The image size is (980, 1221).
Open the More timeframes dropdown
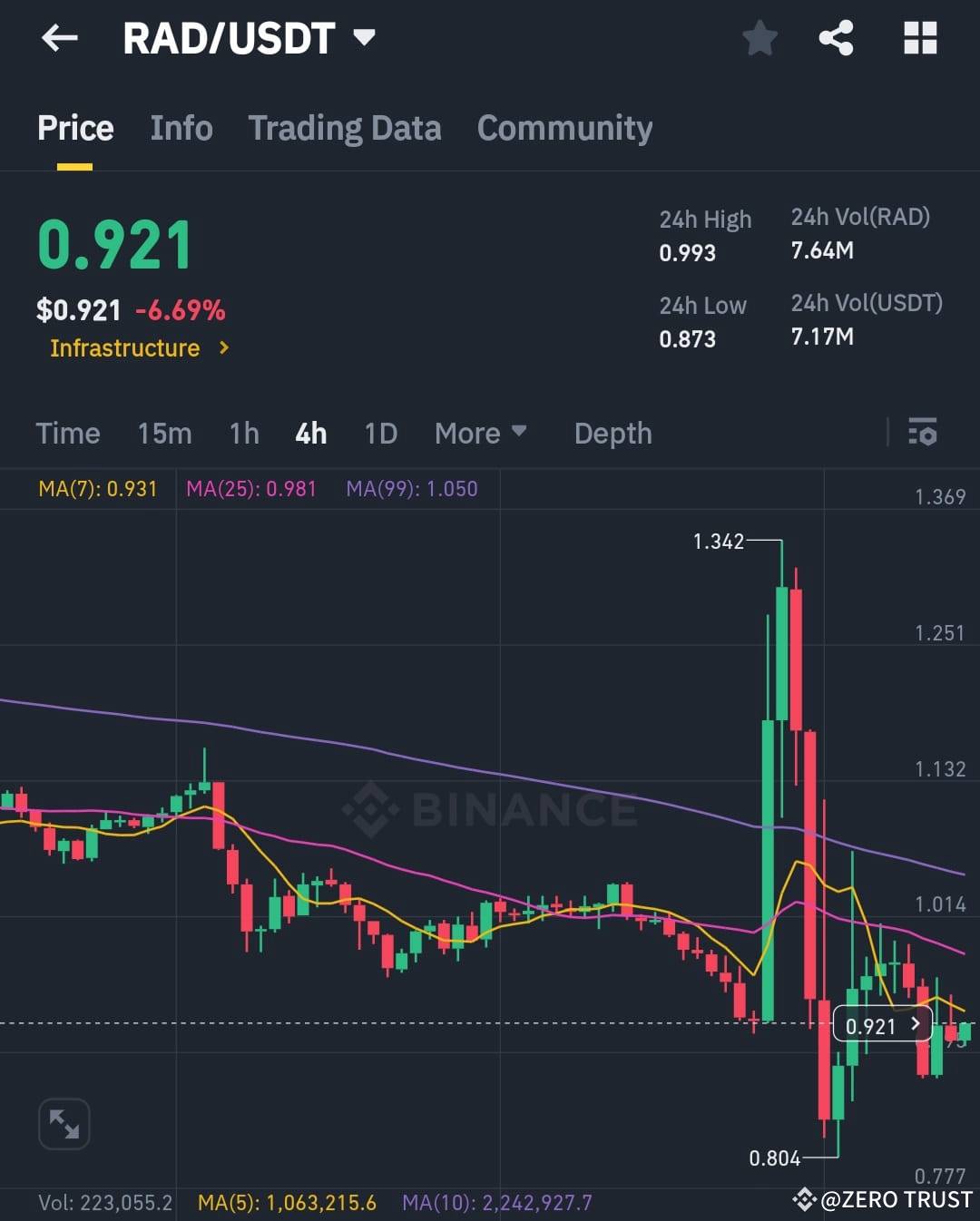pos(481,433)
